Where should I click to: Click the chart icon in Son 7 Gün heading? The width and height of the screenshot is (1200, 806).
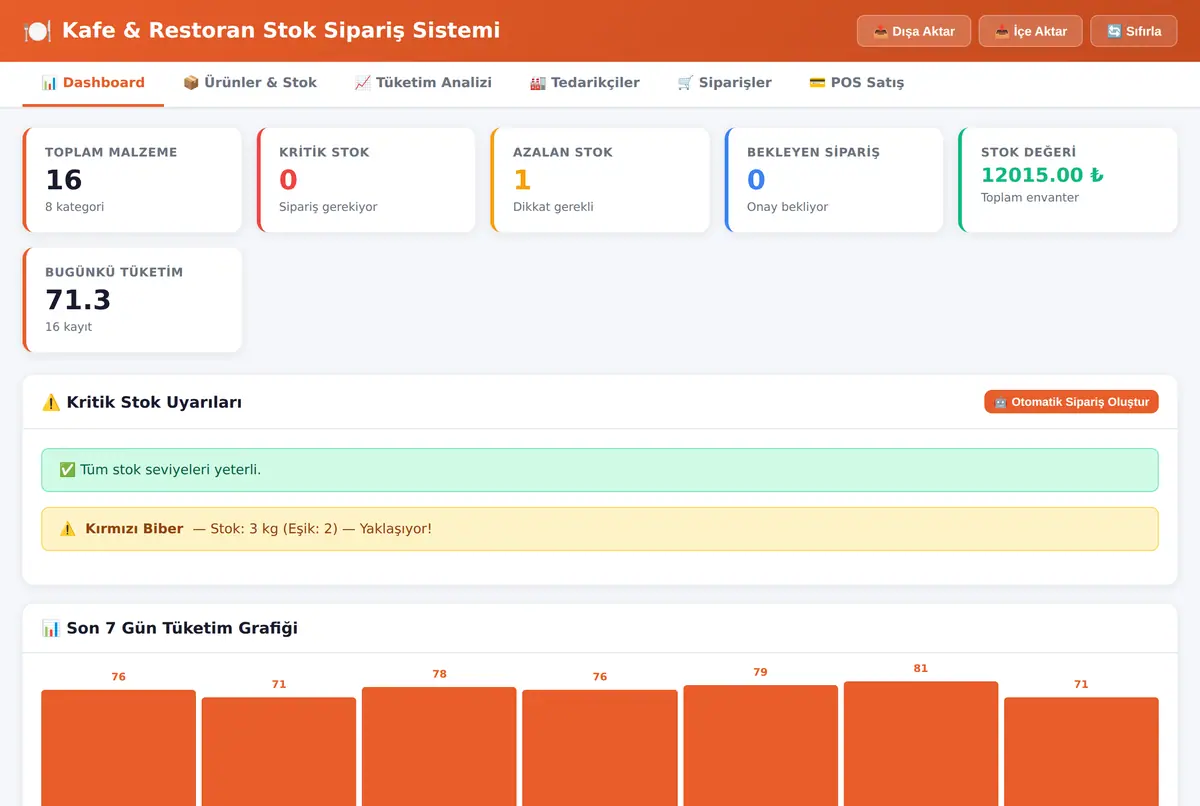point(51,628)
